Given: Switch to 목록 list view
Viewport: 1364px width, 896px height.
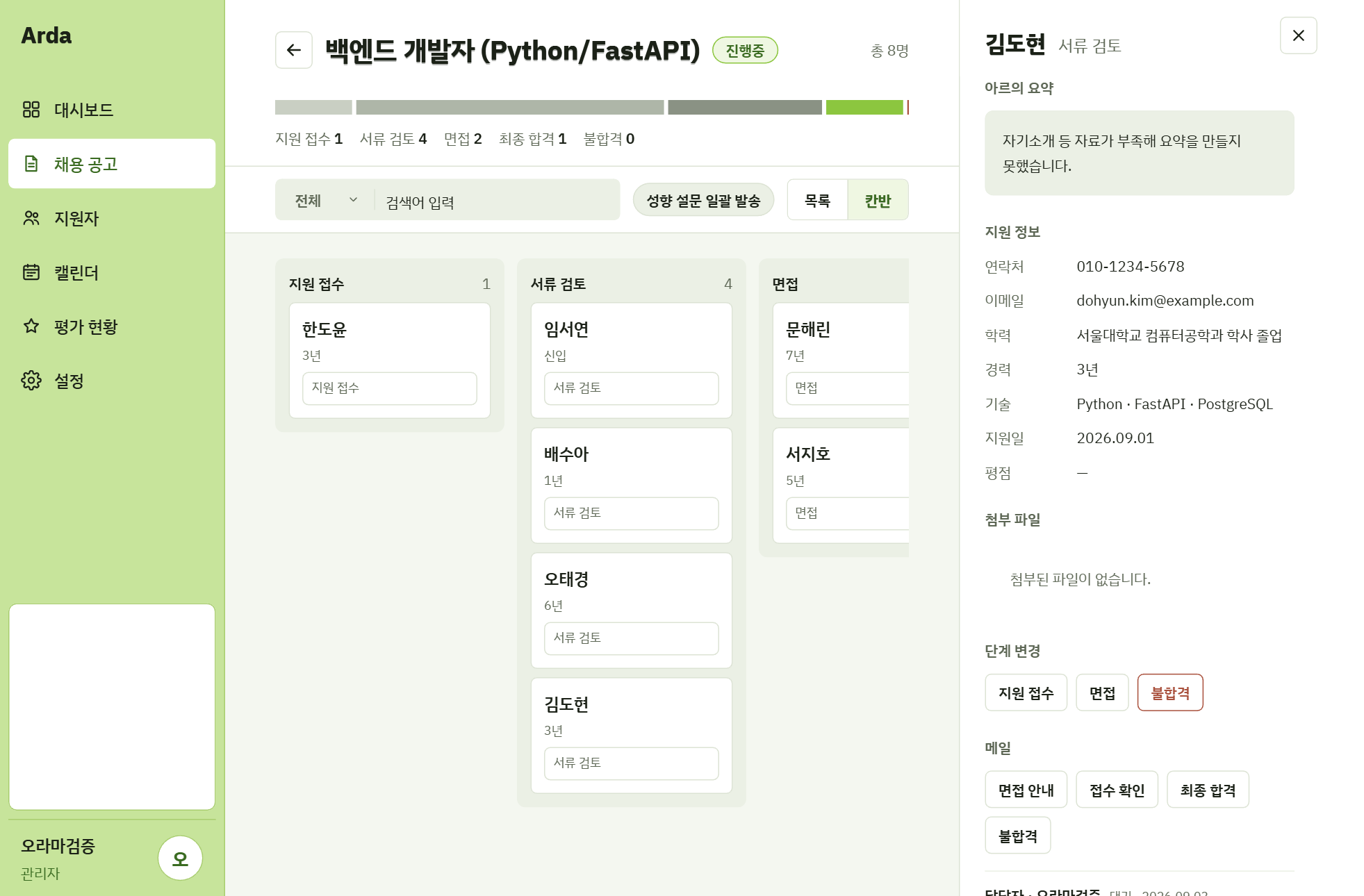Looking at the screenshot, I should pos(817,200).
